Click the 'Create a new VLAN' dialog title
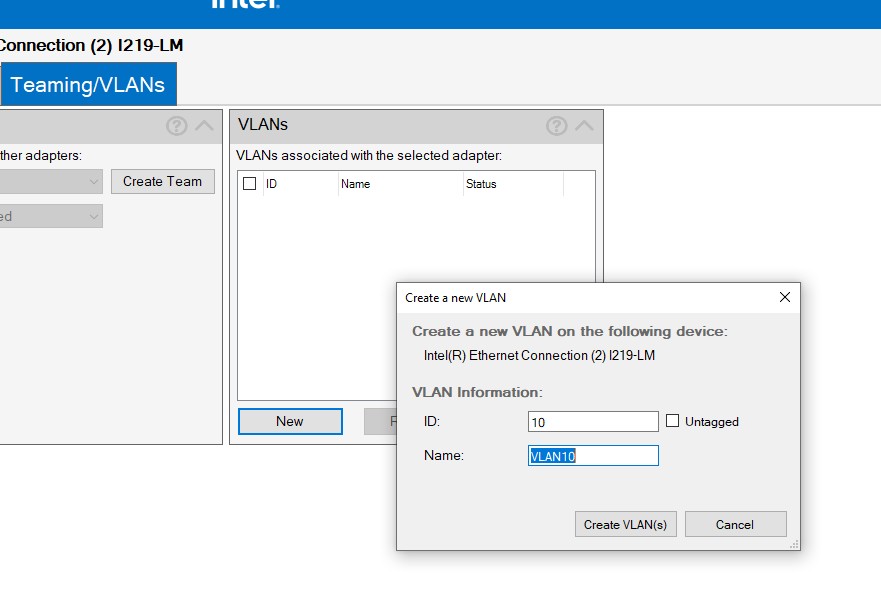The height and width of the screenshot is (597, 881). (456, 298)
